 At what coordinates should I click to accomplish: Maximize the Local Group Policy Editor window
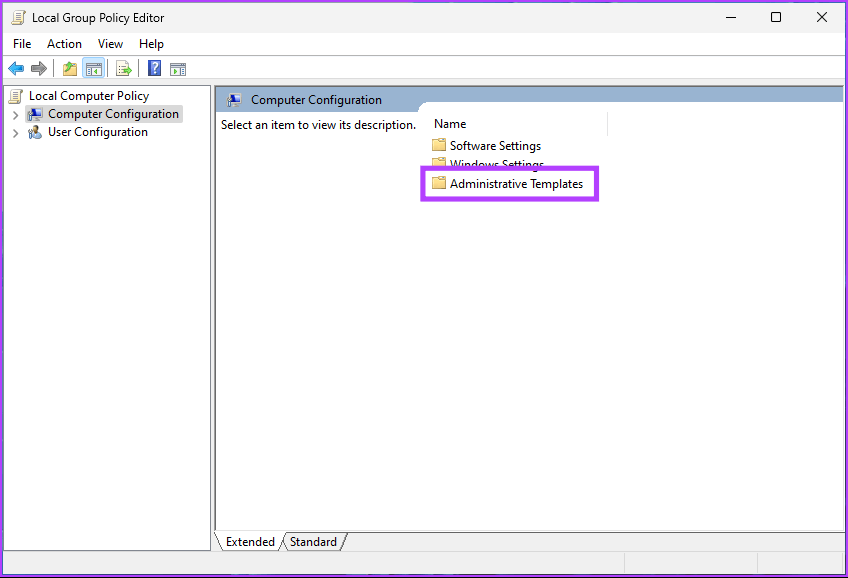tap(776, 17)
